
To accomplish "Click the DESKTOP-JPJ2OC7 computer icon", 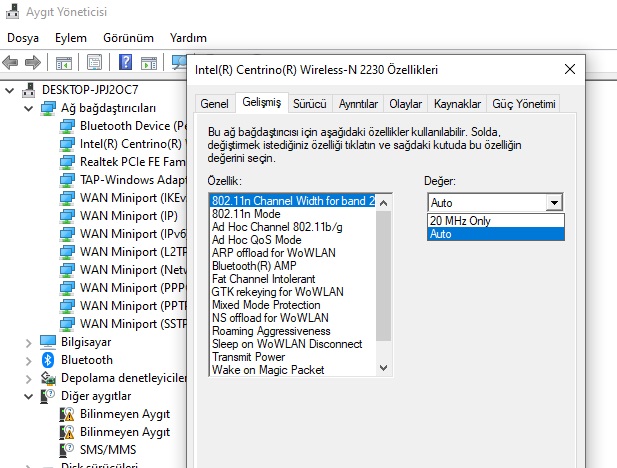I will point(28,90).
